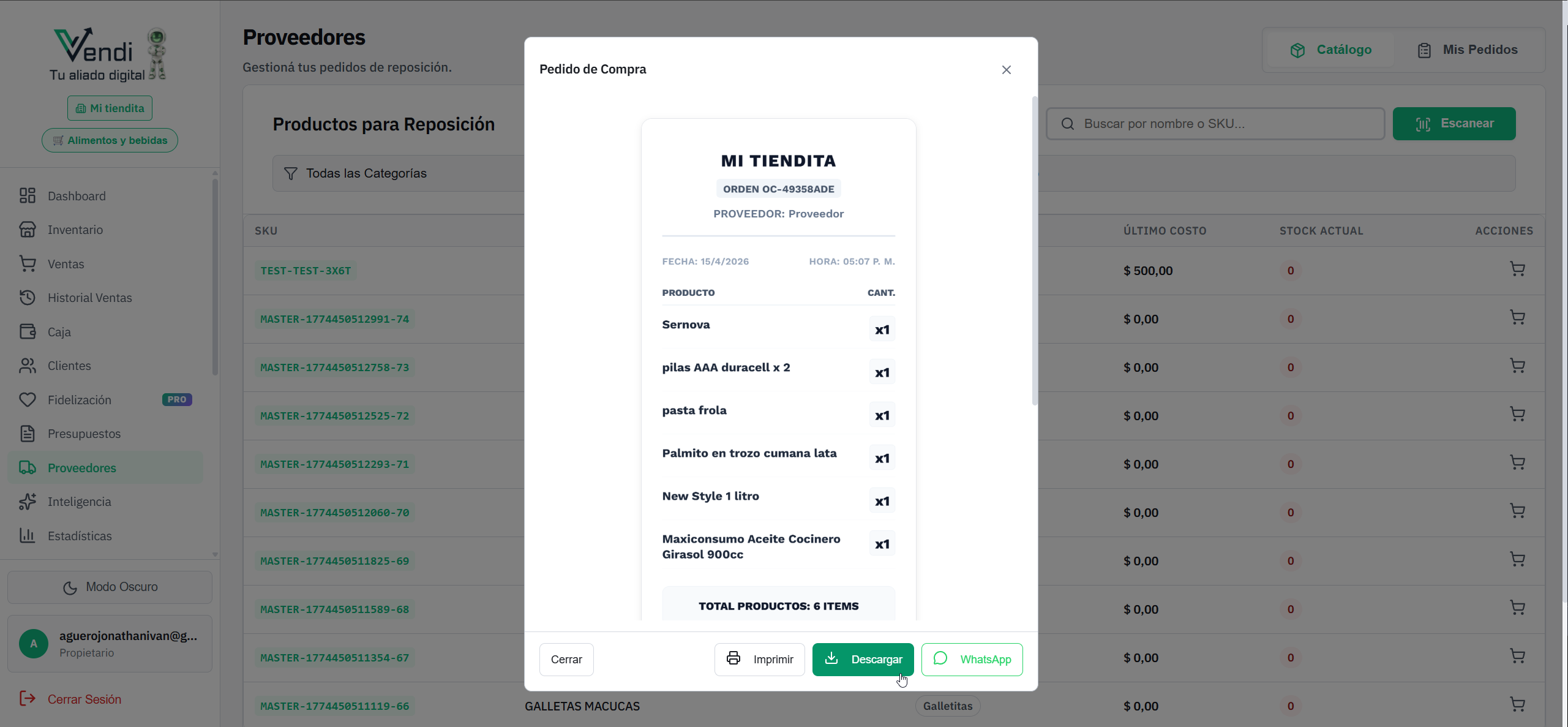Click Imprimir to print the order
The height and width of the screenshot is (727, 1568).
point(759,660)
